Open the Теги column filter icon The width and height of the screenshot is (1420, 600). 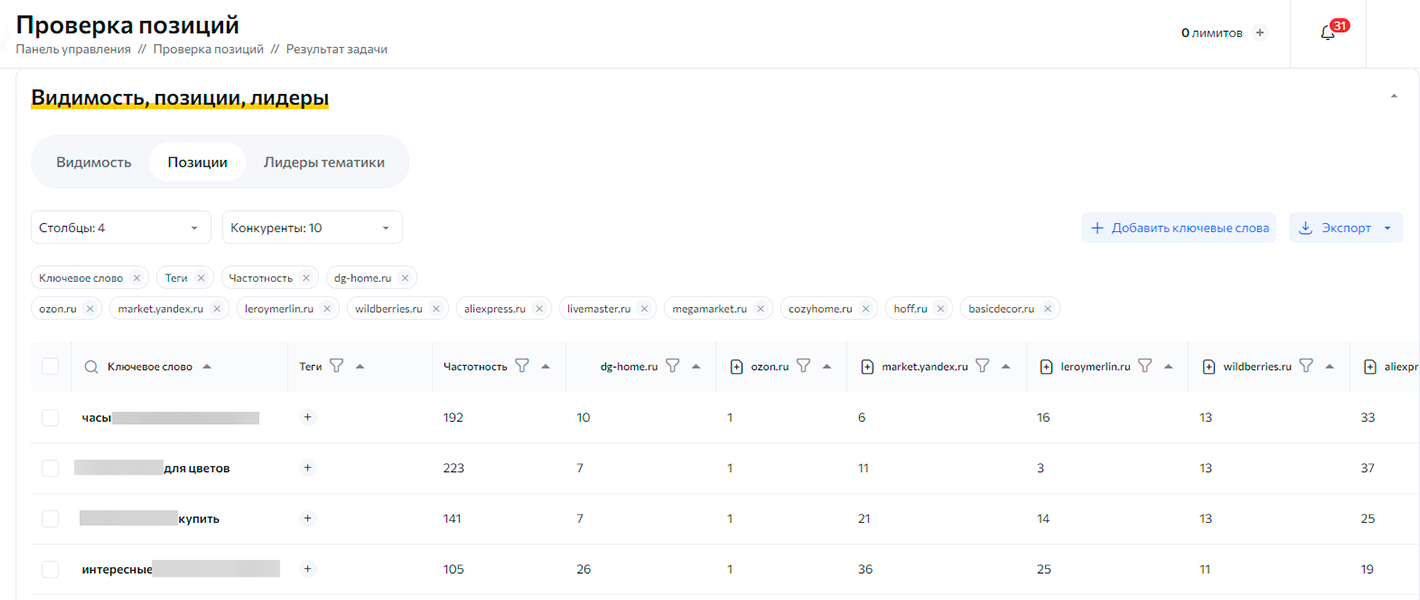pyautogui.click(x=337, y=366)
